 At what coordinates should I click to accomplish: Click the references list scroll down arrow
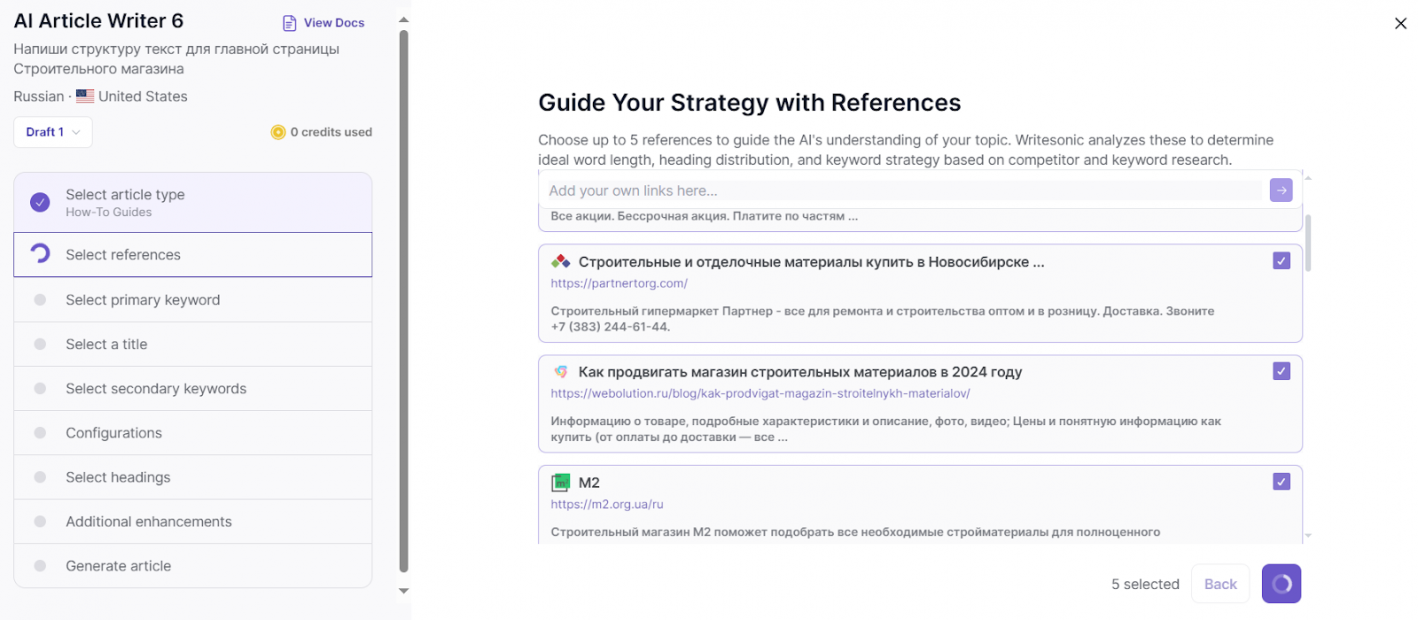1308,537
